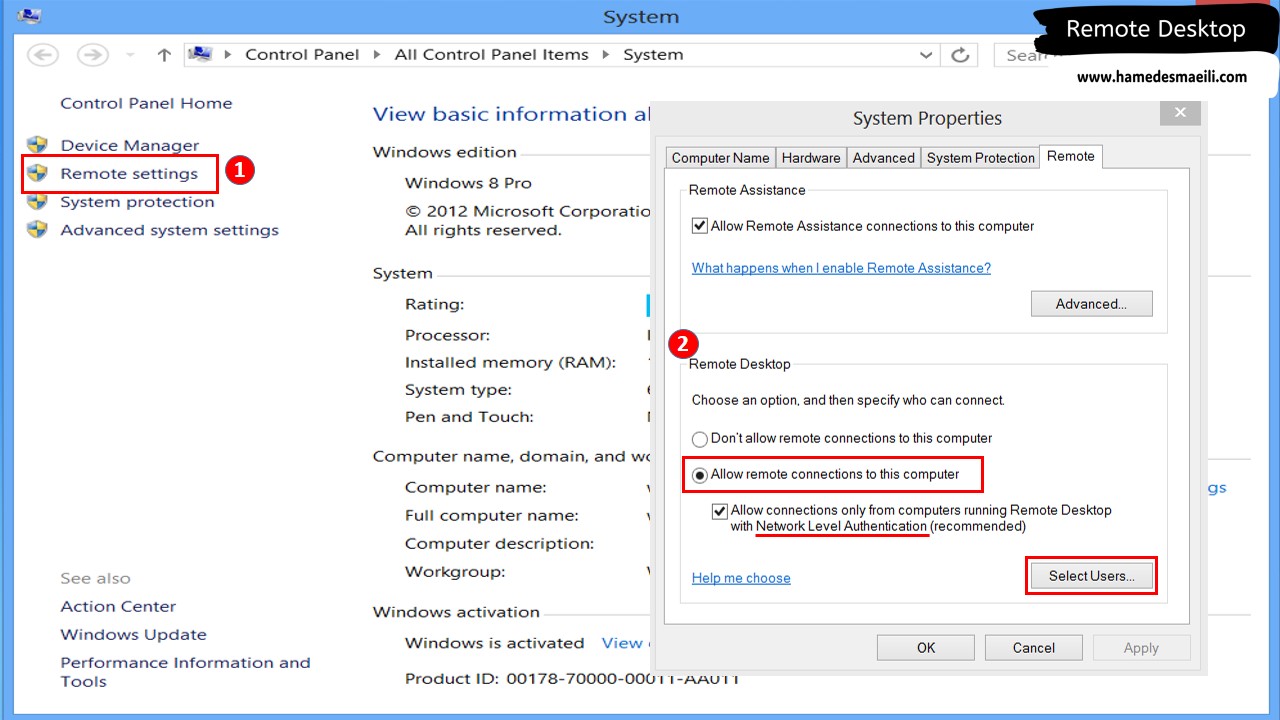Open Action Center under See also
This screenshot has height=720, width=1280.
[x=118, y=606]
